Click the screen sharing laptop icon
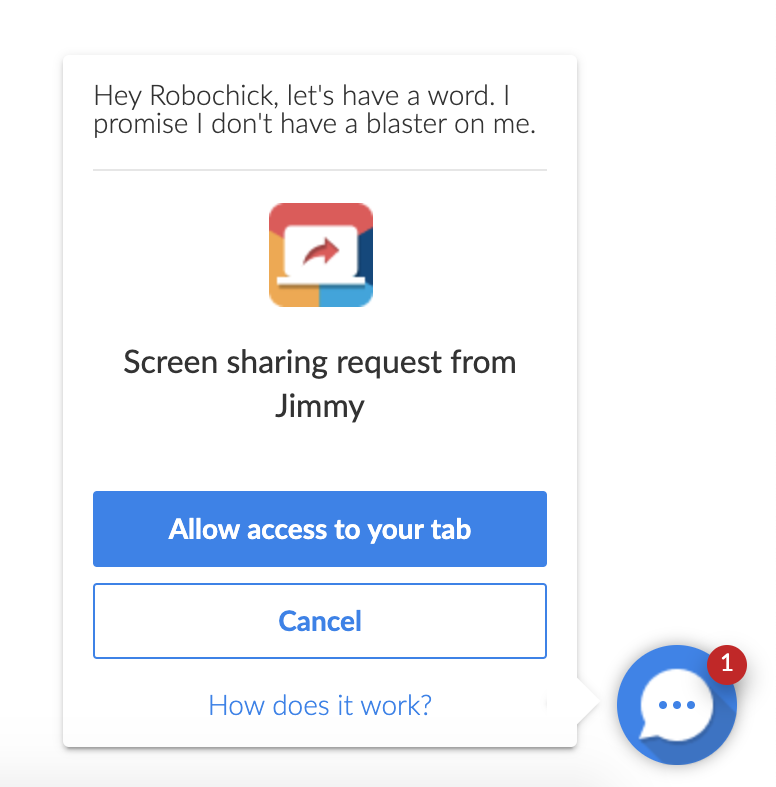The image size is (776, 787). click(321, 255)
